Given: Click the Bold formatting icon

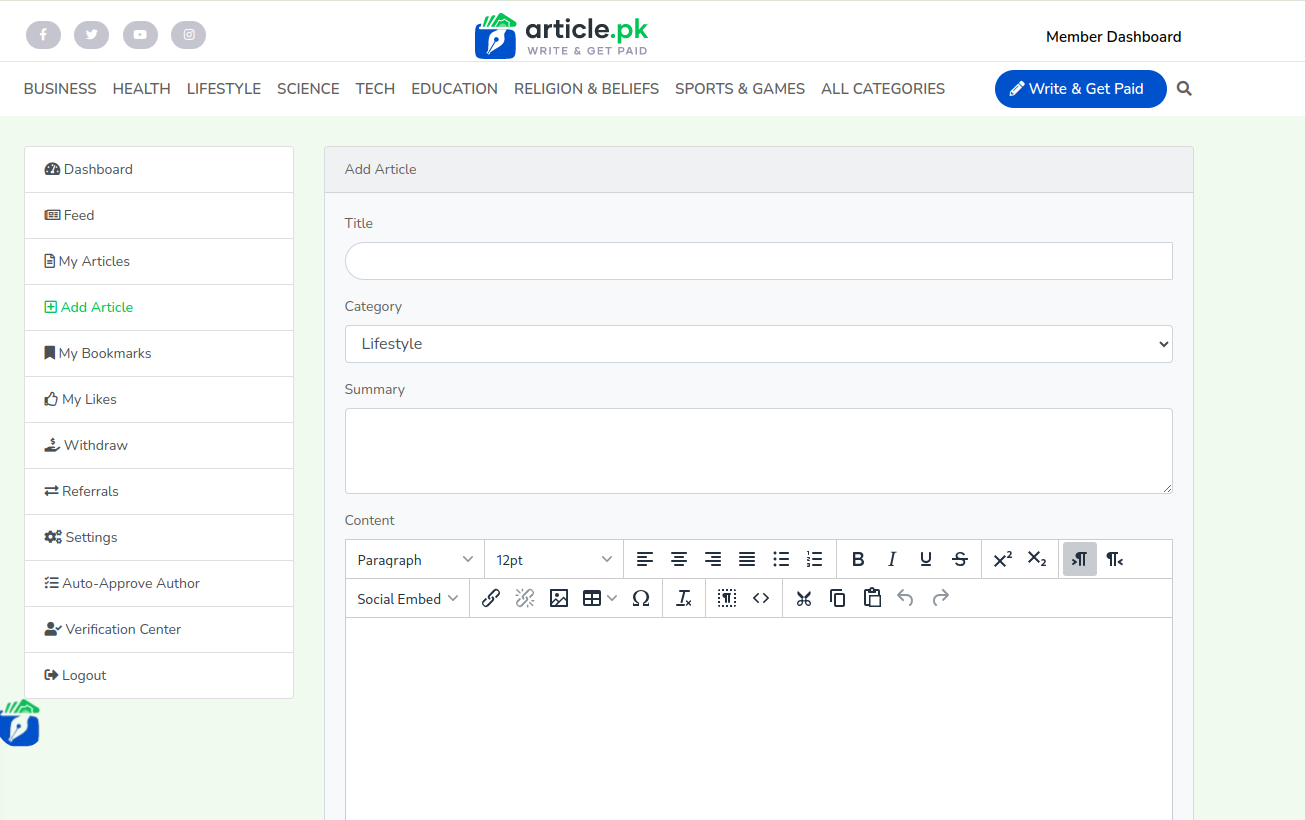Looking at the screenshot, I should pyautogui.click(x=858, y=560).
